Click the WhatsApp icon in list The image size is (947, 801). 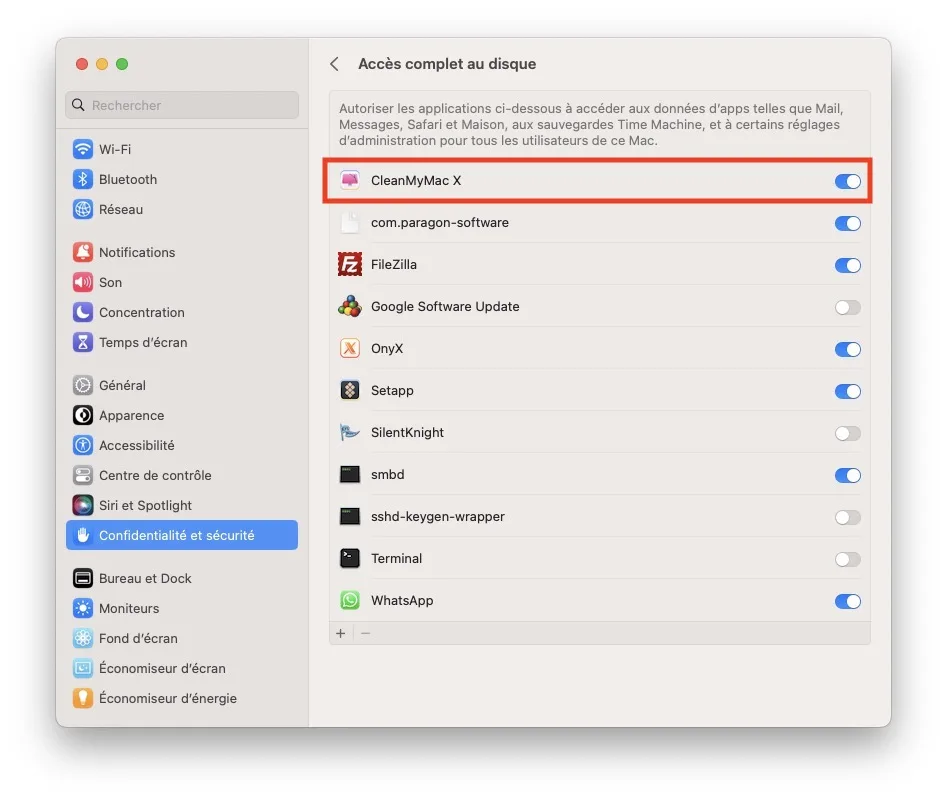(x=349, y=601)
